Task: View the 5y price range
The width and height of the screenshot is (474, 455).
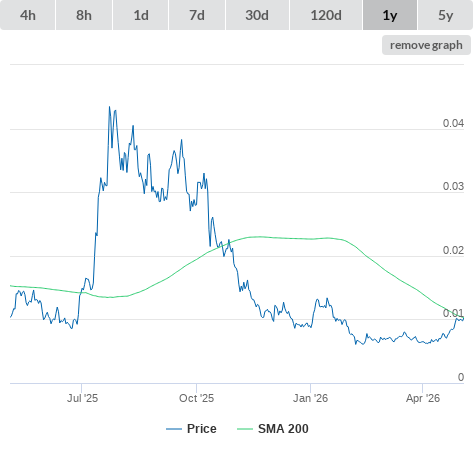Action: pyautogui.click(x=446, y=15)
